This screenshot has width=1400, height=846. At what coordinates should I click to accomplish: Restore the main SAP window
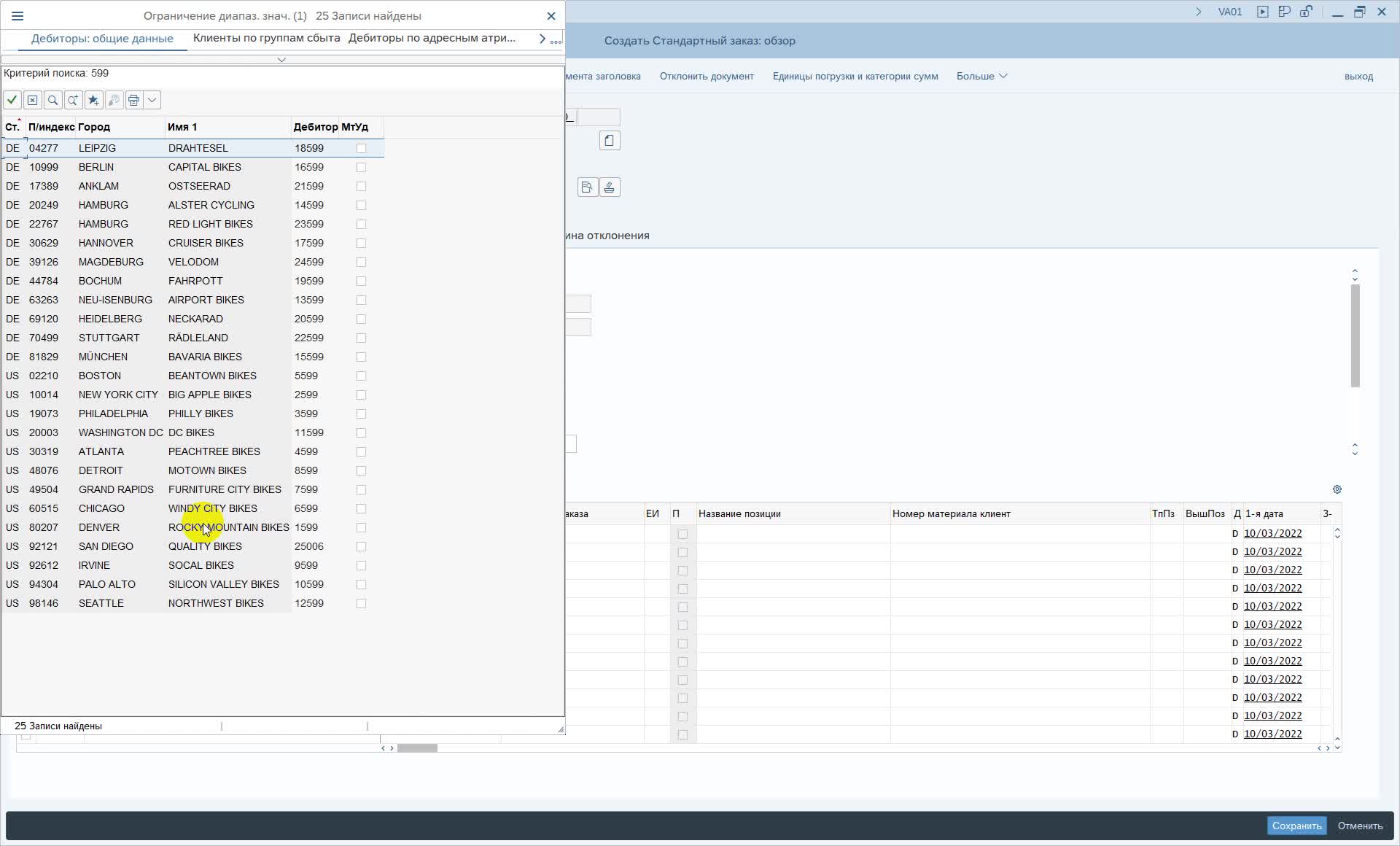pyautogui.click(x=1359, y=12)
